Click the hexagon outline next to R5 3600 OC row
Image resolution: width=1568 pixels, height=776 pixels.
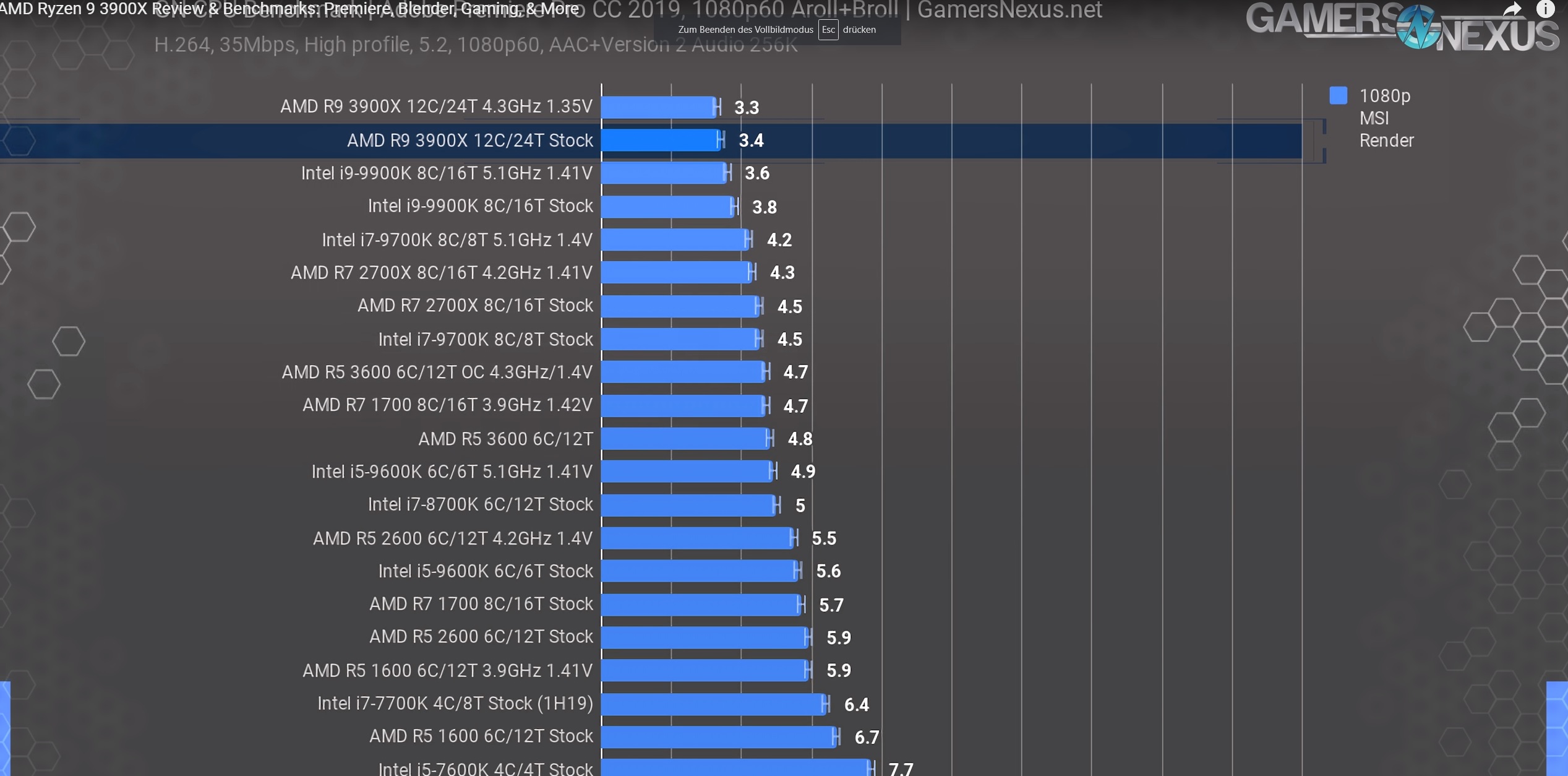point(44,384)
